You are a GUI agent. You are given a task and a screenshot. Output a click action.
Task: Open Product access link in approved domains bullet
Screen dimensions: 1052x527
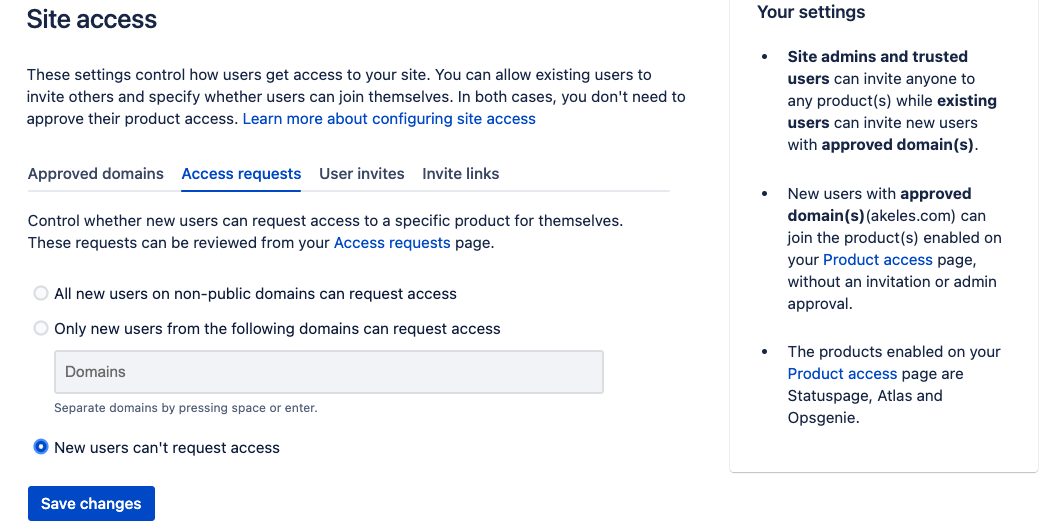pos(878,260)
